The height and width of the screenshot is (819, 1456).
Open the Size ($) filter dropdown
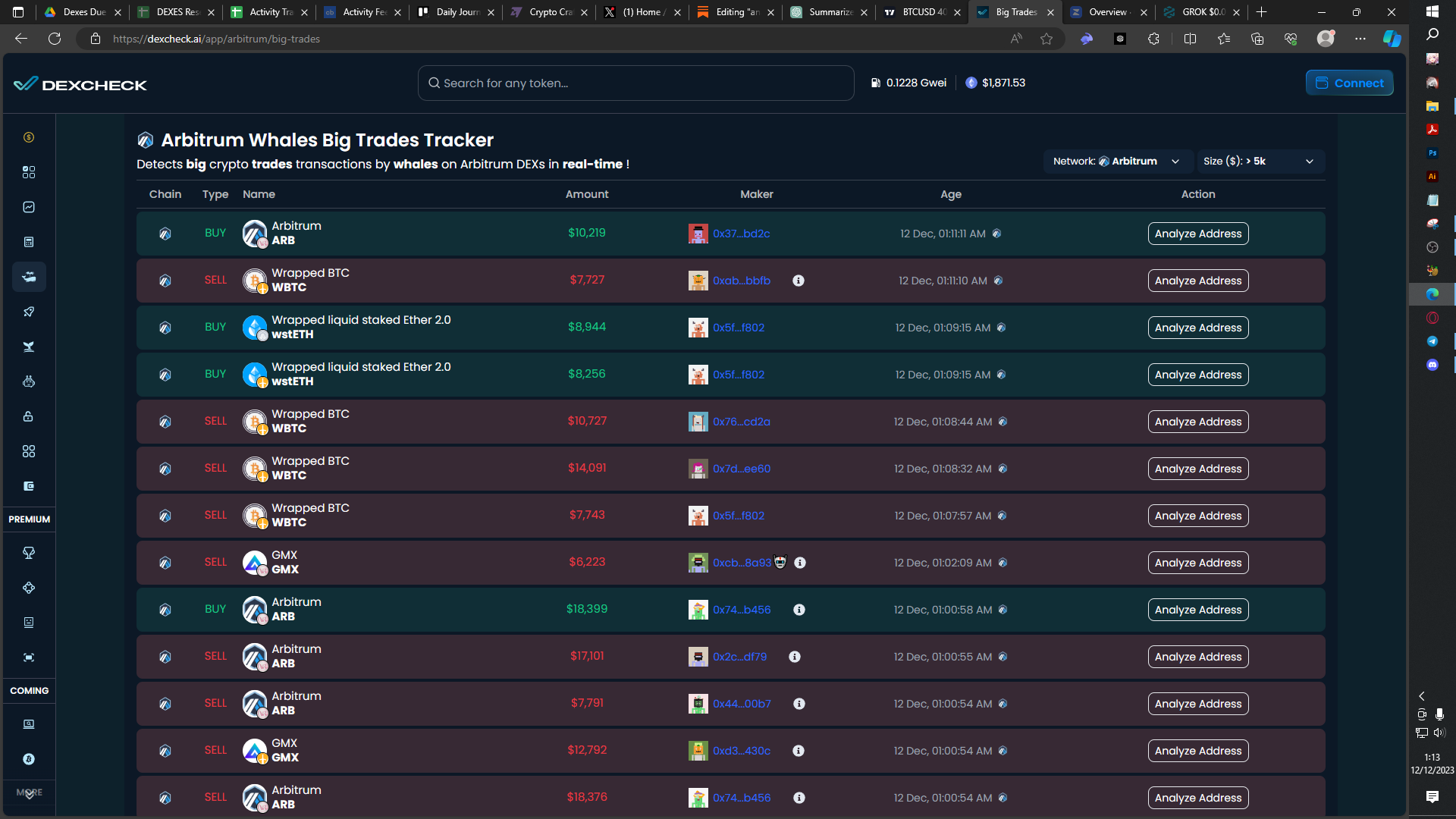coord(1260,161)
